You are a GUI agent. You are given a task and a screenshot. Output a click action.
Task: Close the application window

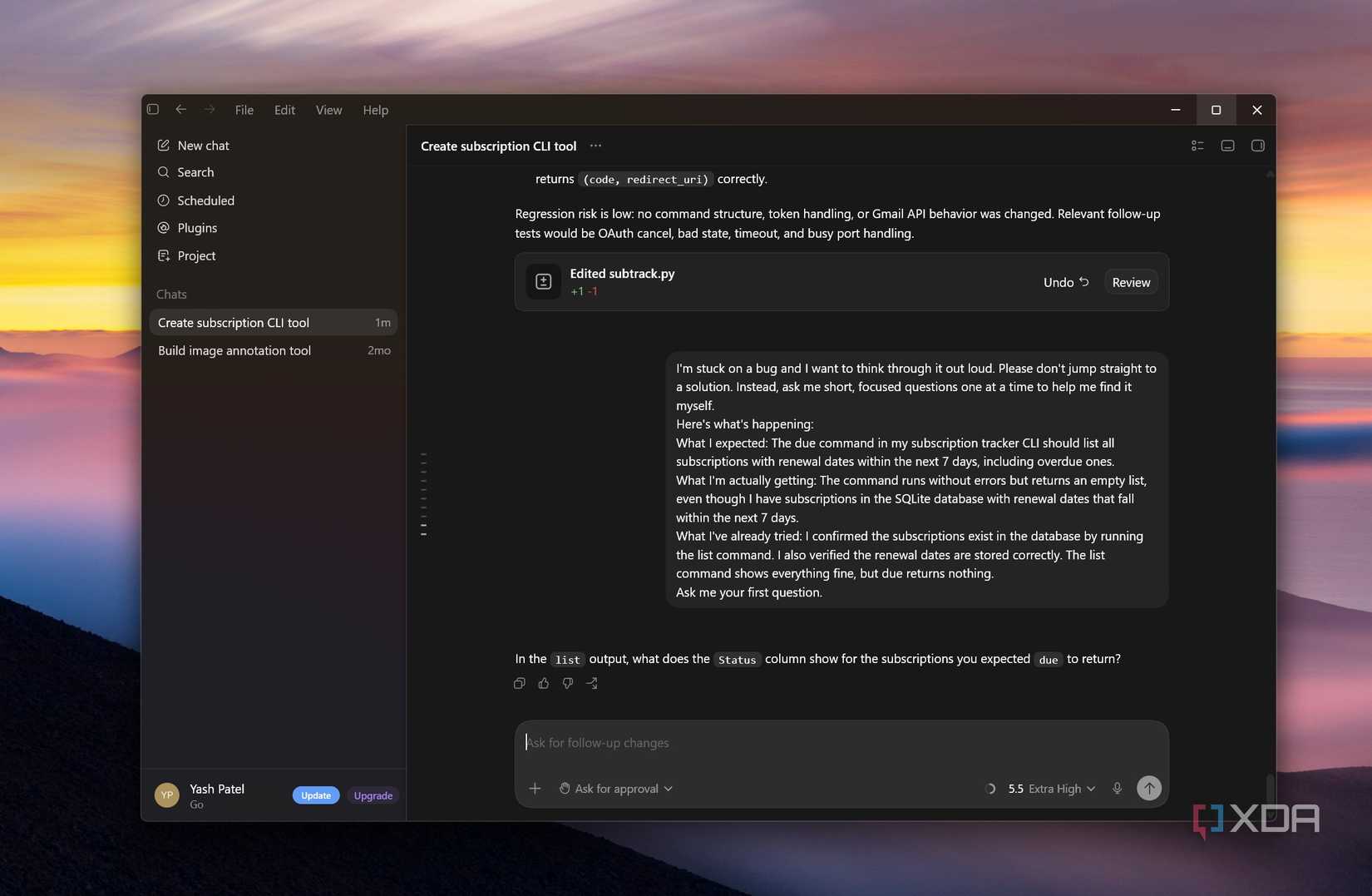coord(1256,110)
